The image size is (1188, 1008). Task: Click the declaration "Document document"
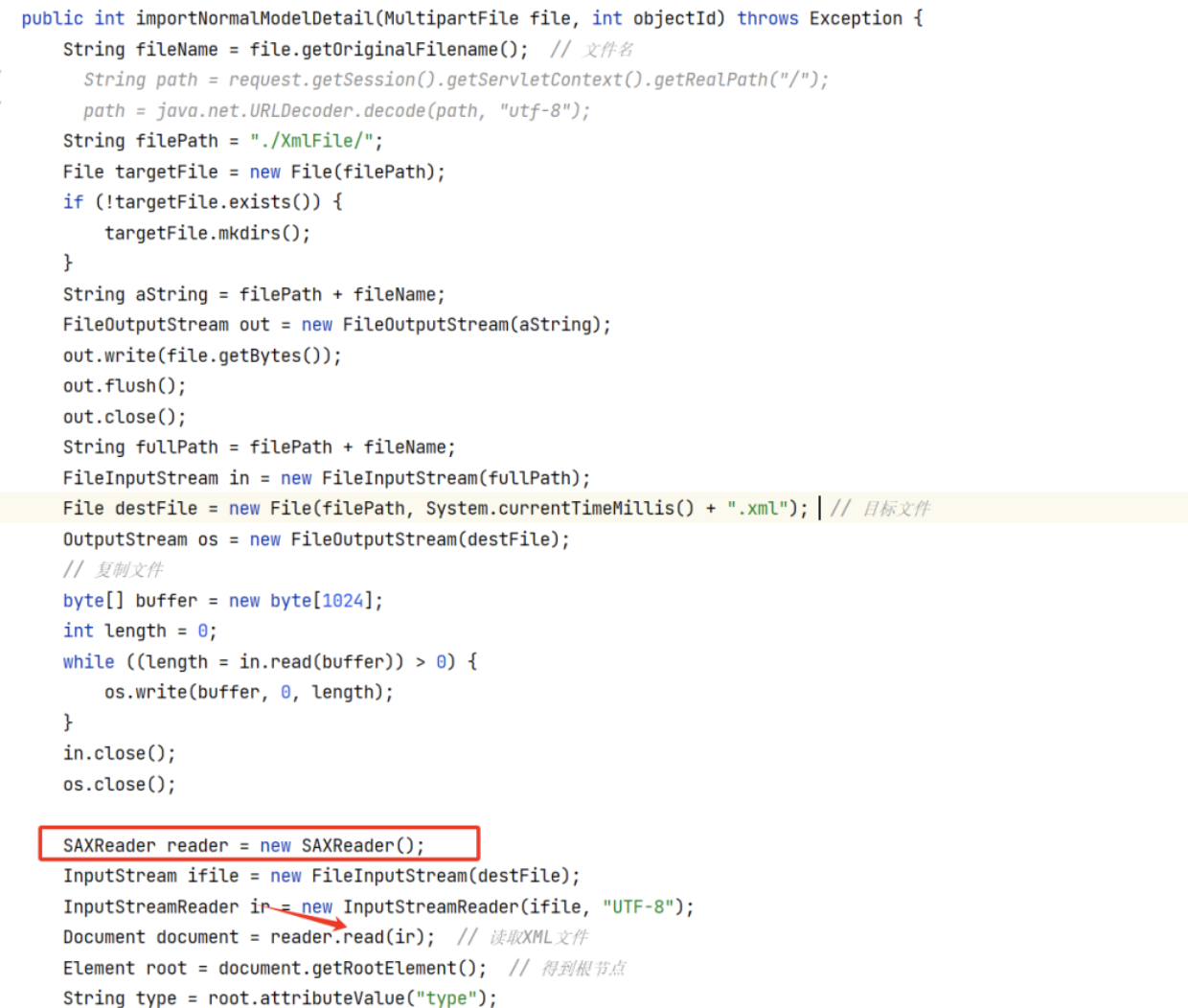150,938
